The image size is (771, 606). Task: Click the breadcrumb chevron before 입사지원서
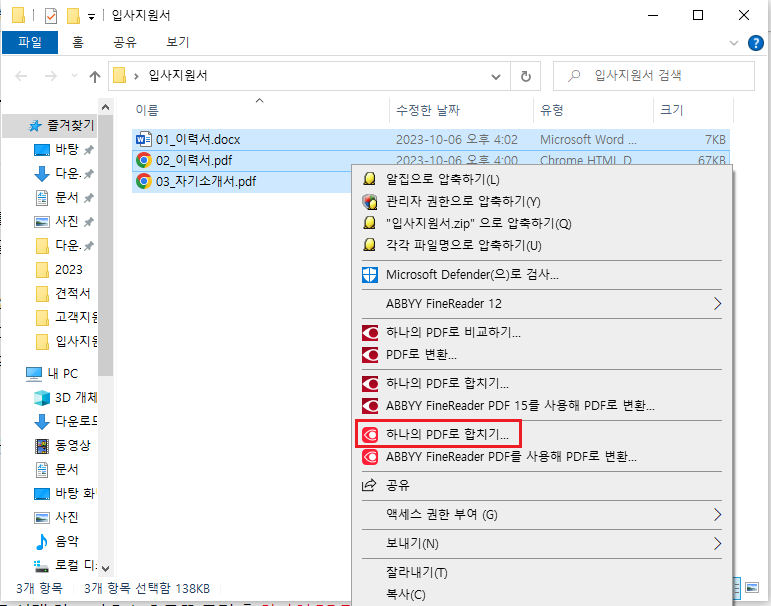coord(136,76)
